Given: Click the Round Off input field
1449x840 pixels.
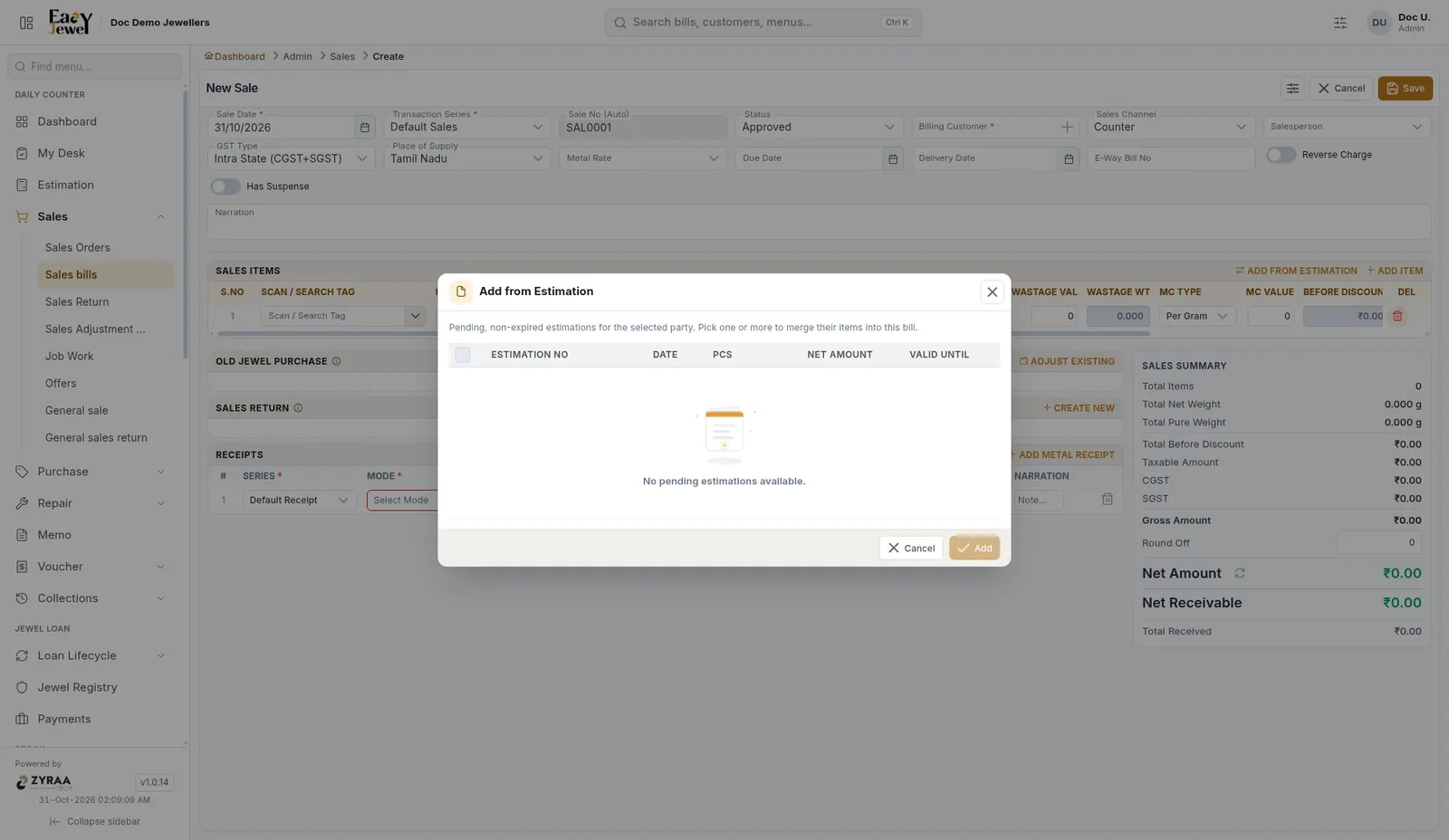Looking at the screenshot, I should click(x=1378, y=543).
